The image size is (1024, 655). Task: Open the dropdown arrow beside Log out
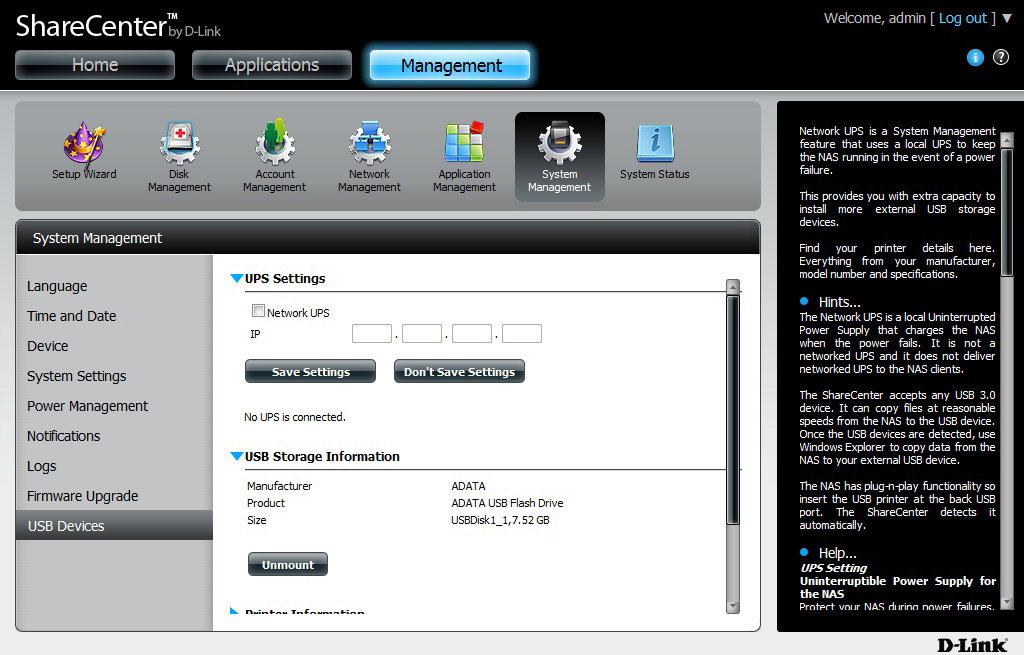point(1006,18)
